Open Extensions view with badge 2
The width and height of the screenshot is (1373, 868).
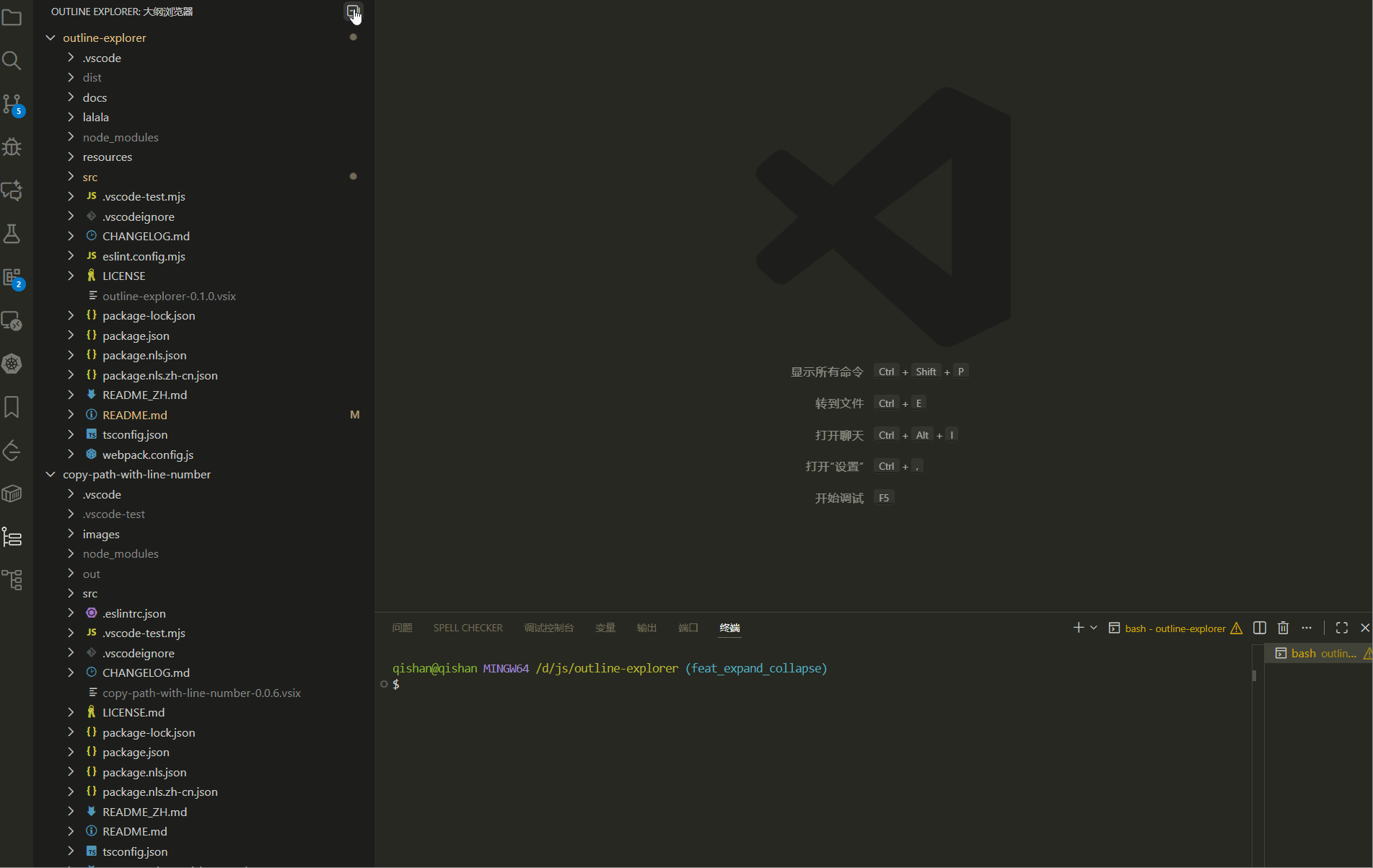pos(12,278)
